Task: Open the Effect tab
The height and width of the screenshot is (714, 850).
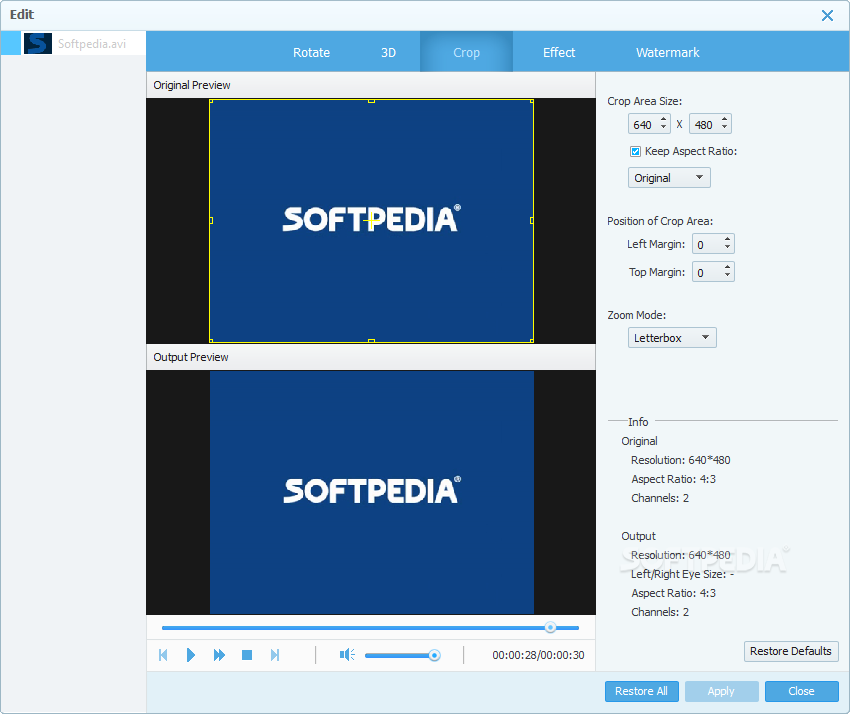Action: [x=559, y=53]
